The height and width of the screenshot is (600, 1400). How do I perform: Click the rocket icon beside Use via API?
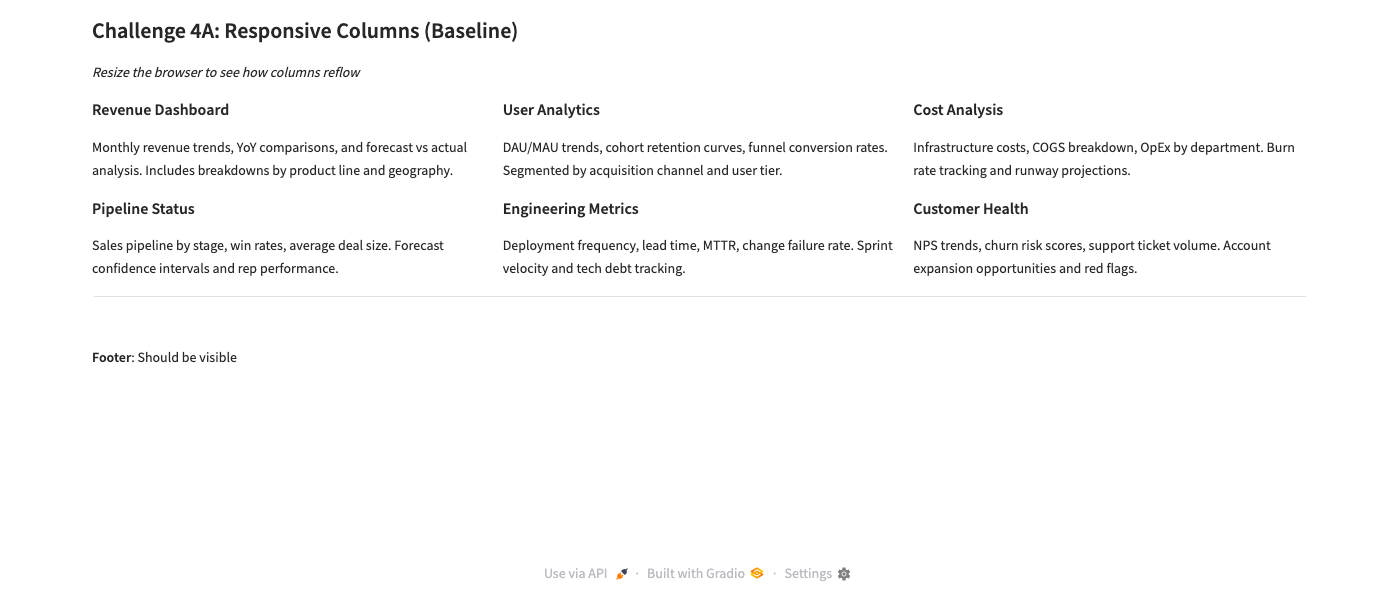click(x=622, y=574)
